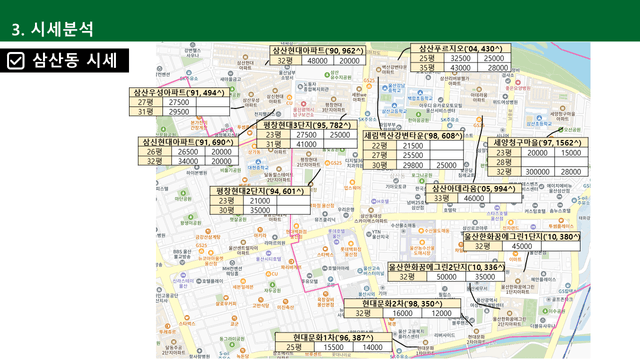Click the 3. 시세분석 slide title
Image resolution: width=640 pixels, height=360 pixels.
(53, 29)
